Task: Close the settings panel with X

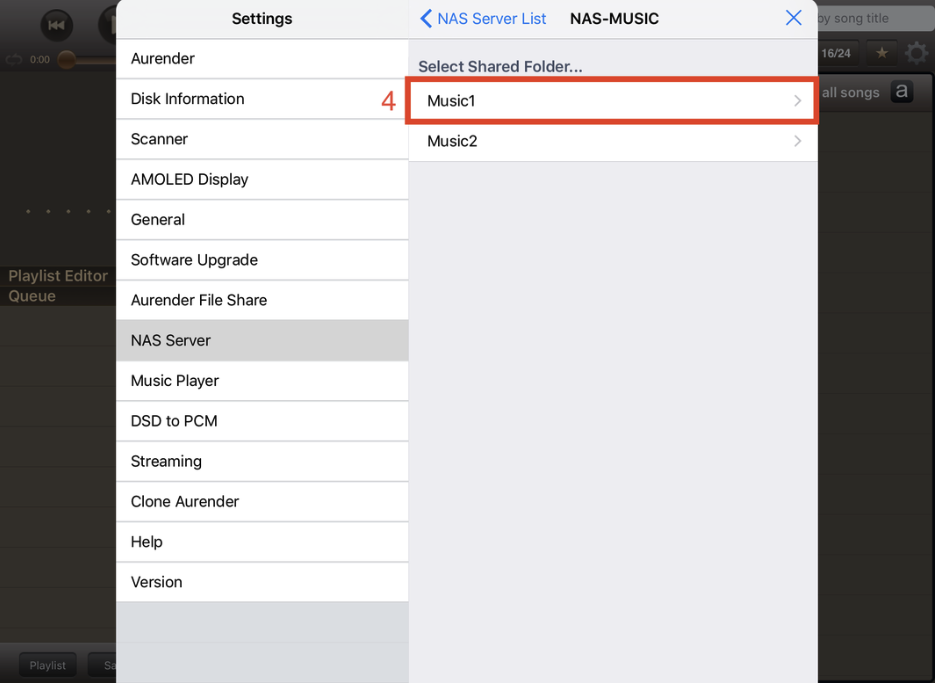Action: coord(793,18)
